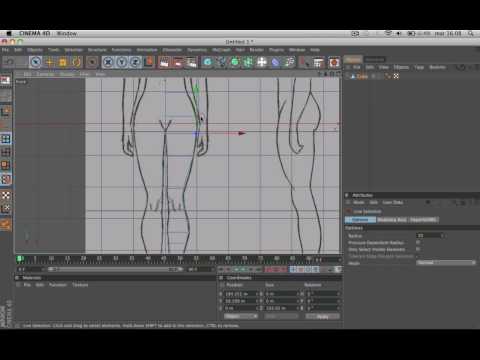Click the orange icon at bottom of left palette
Screen dimensions: 480x360
point(6,224)
